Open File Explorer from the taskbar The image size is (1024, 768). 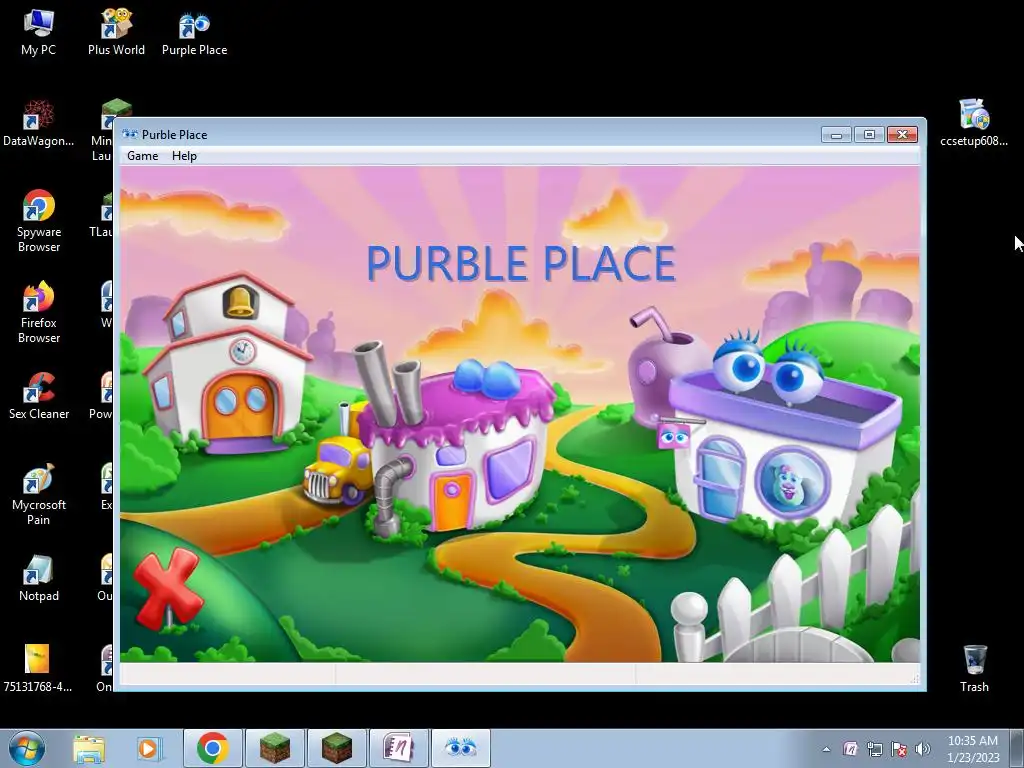point(89,748)
